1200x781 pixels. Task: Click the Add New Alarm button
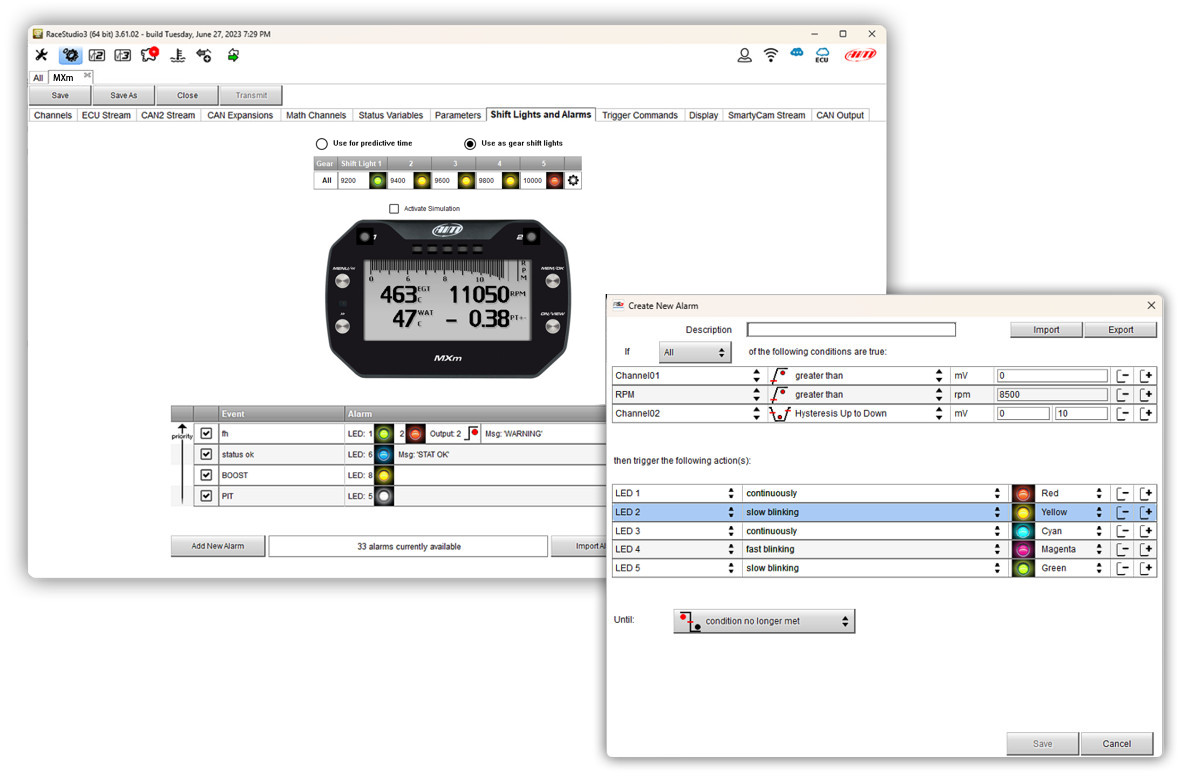click(x=216, y=546)
